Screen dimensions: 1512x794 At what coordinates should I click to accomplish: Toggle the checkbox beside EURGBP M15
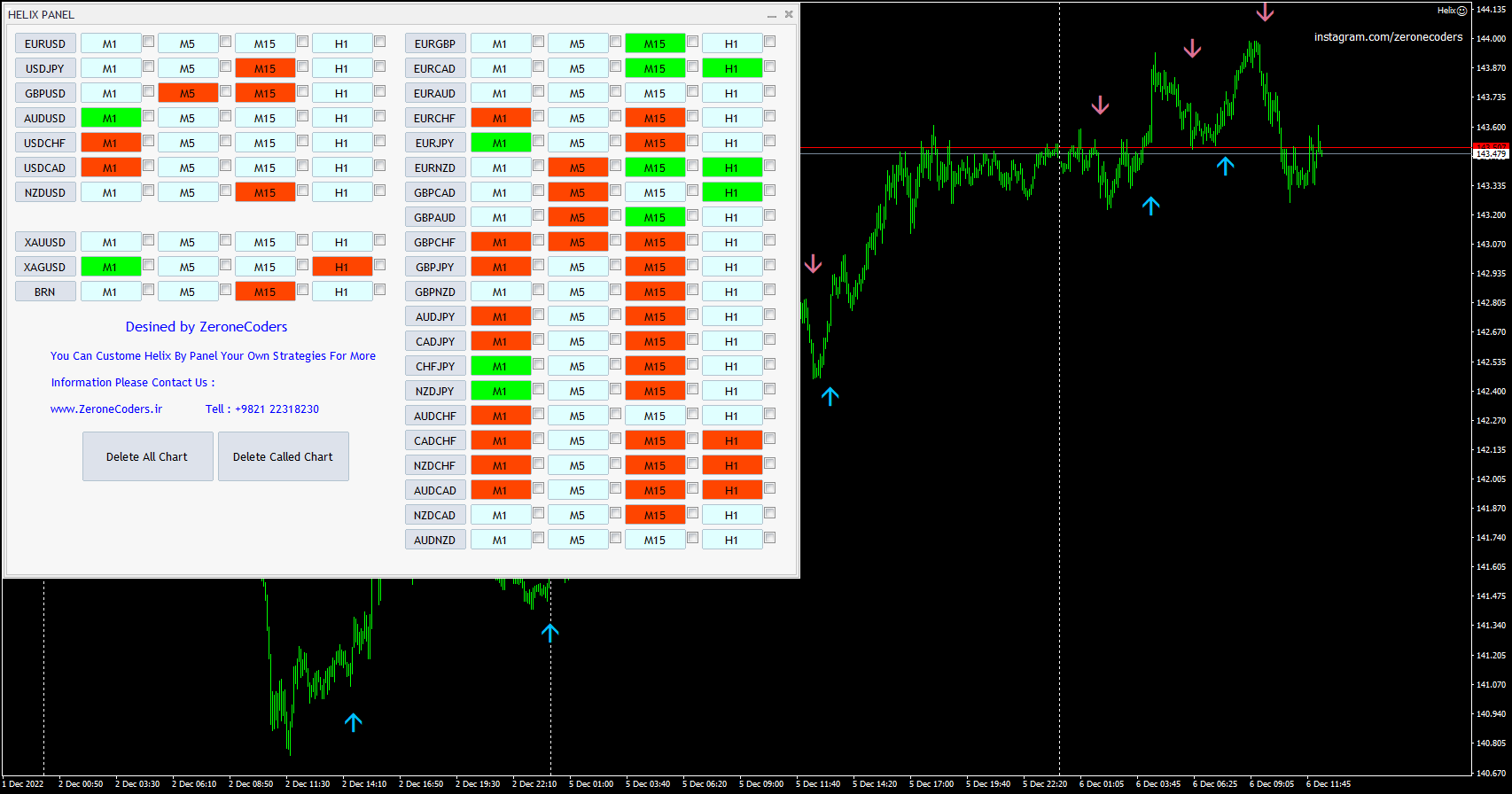693,42
